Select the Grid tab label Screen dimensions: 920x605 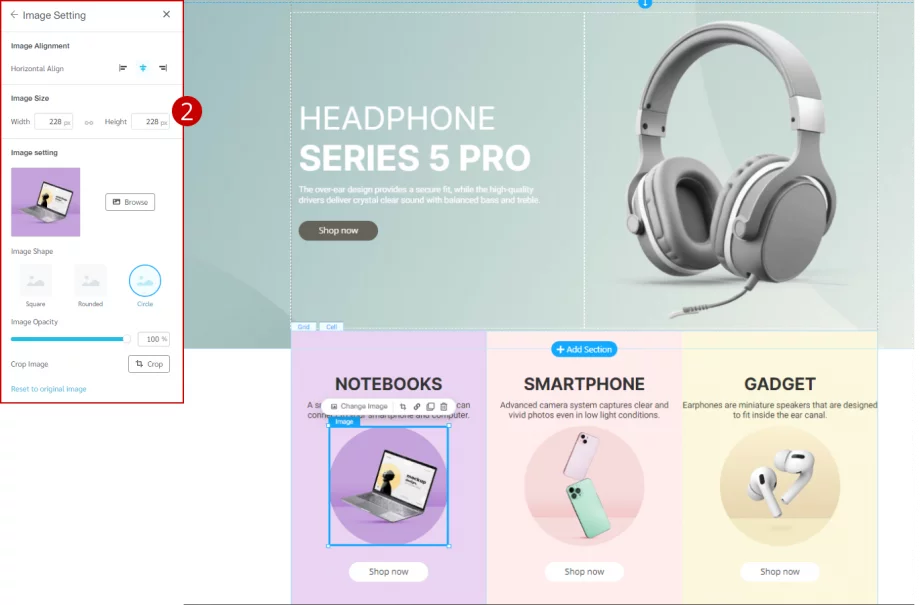(x=303, y=327)
